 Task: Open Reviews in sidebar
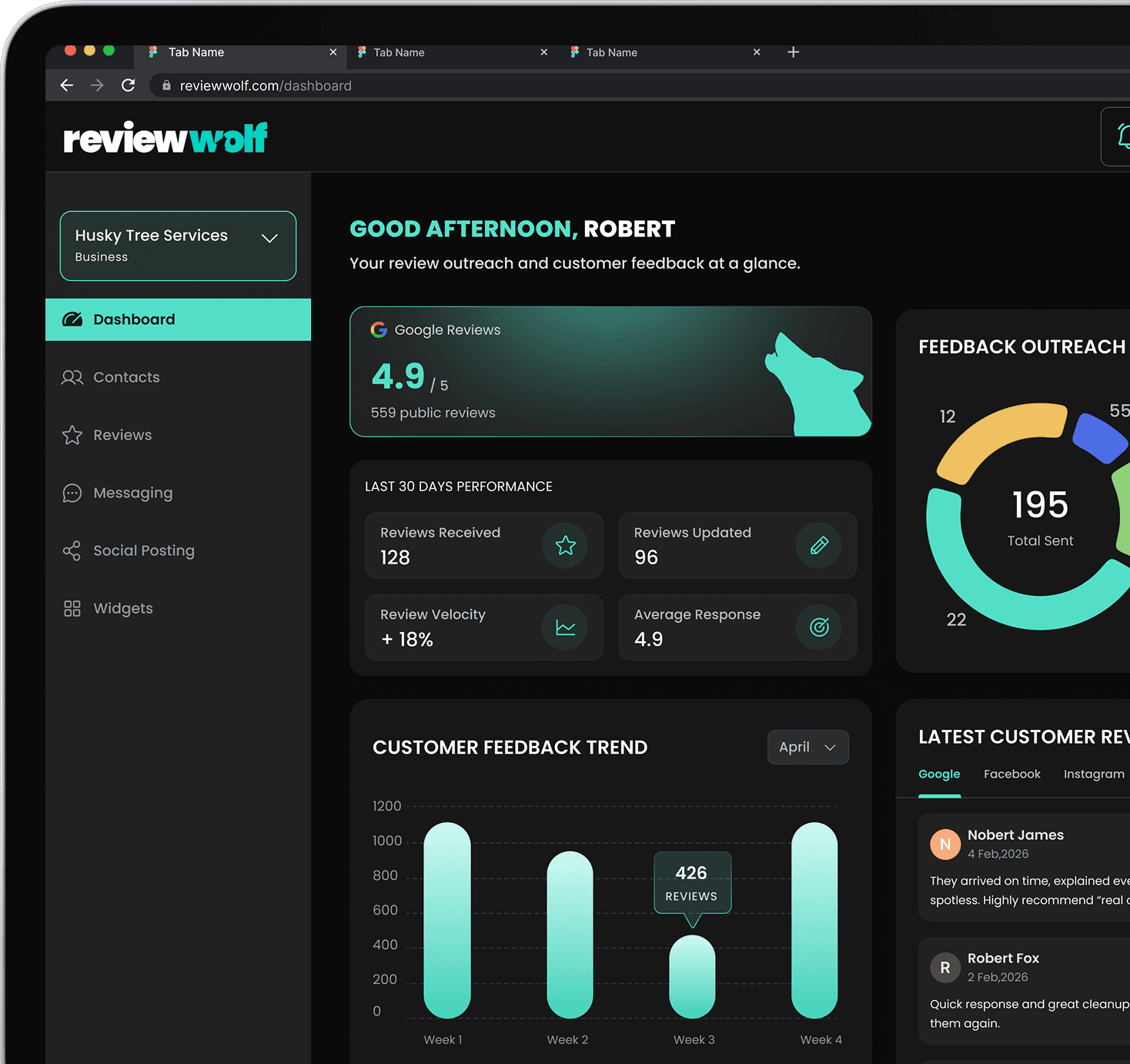pyautogui.click(x=178, y=435)
